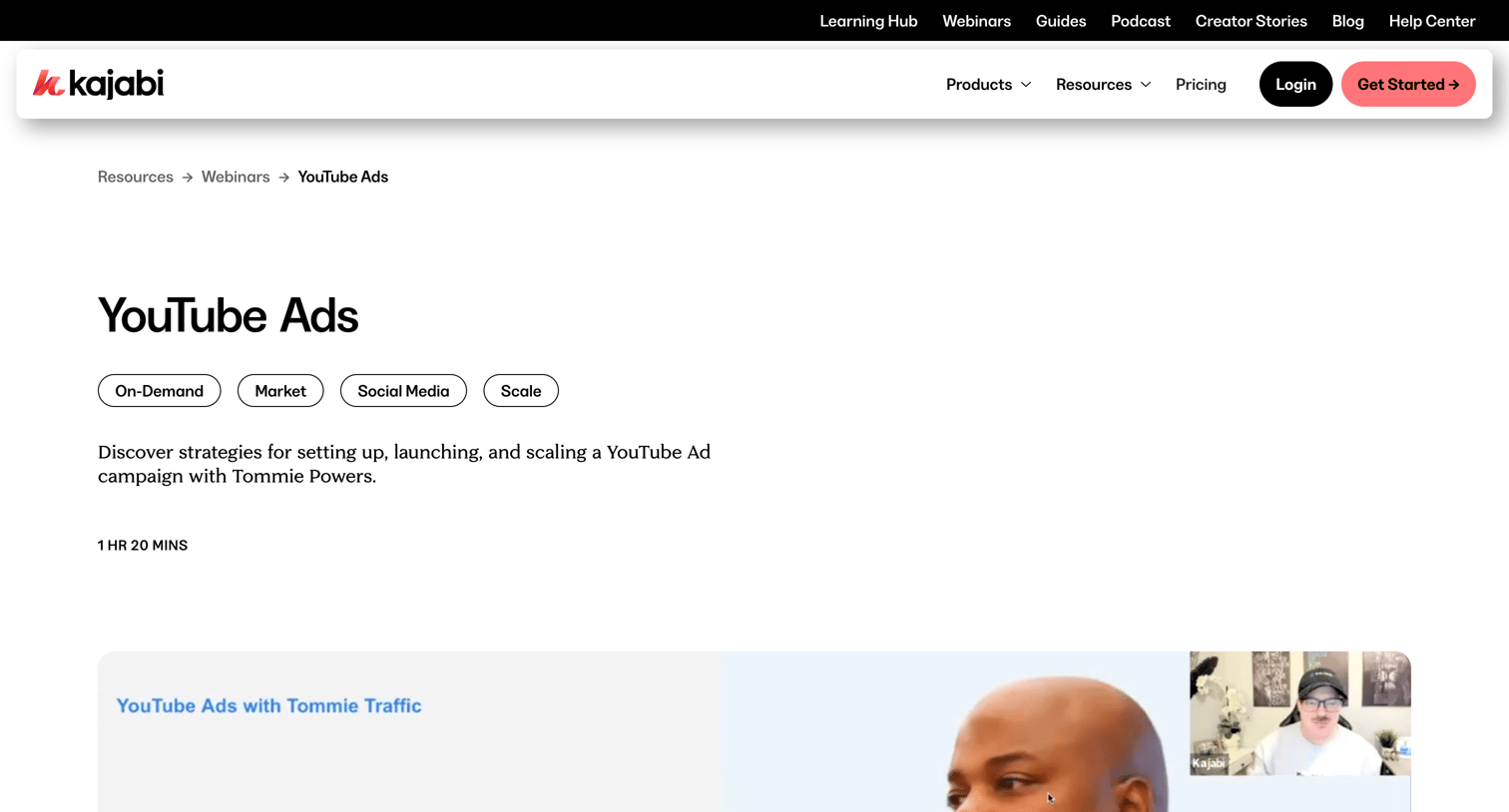Screen dimensions: 1509x812
Task: Select the Market tag
Action: [280, 391]
